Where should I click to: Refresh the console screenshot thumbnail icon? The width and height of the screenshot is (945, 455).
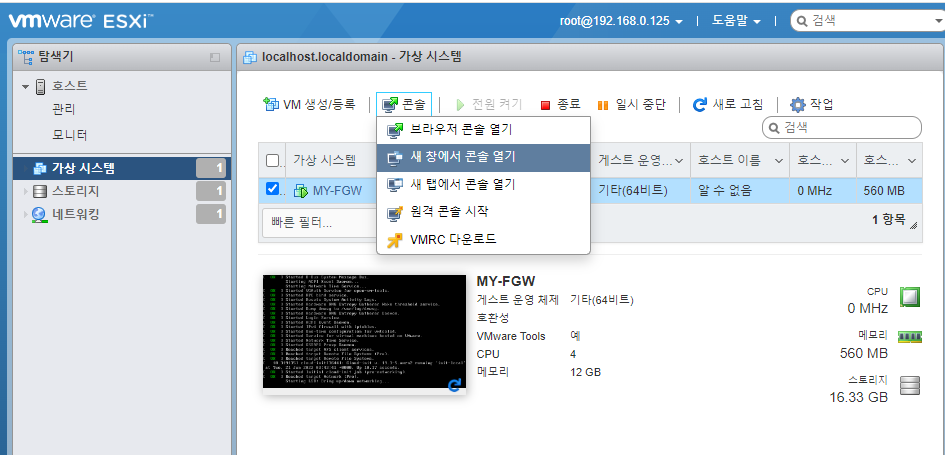(455, 384)
